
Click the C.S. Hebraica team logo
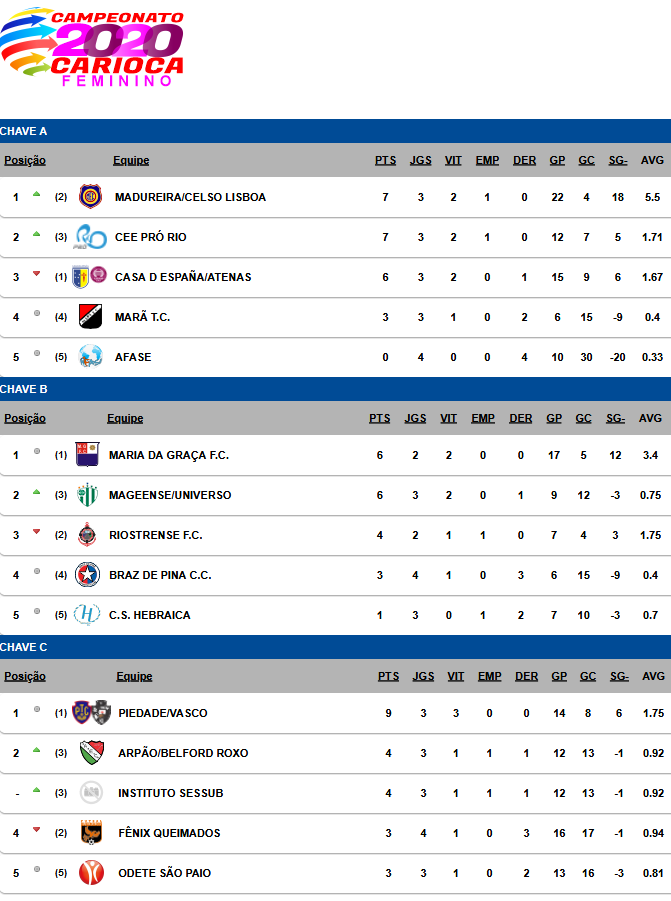(87, 615)
